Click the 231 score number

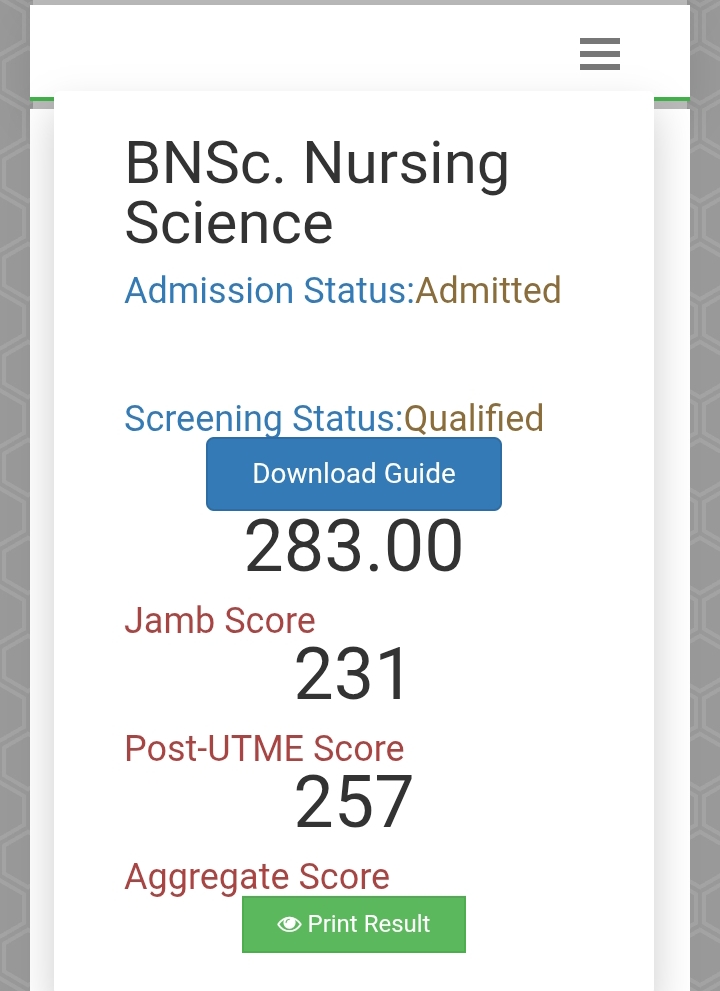(353, 675)
